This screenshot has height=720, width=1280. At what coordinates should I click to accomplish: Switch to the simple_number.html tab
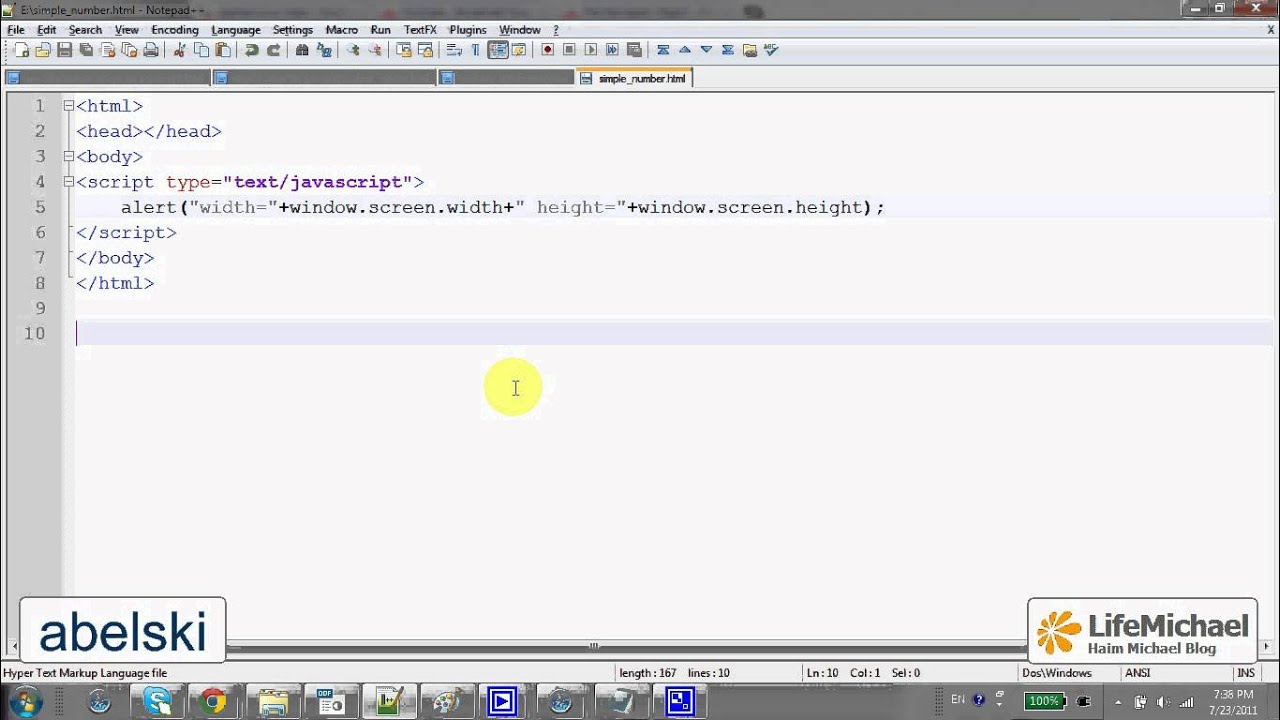pyautogui.click(x=634, y=78)
